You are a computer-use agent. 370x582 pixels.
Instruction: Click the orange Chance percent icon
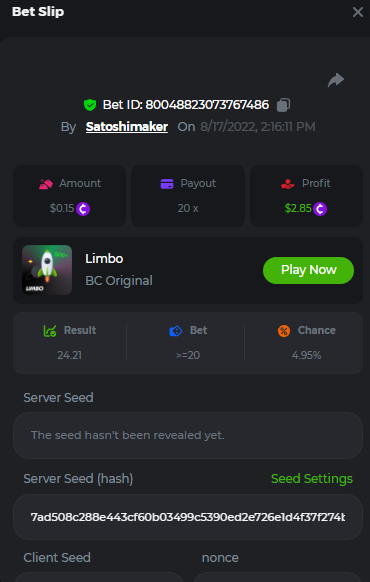click(284, 331)
